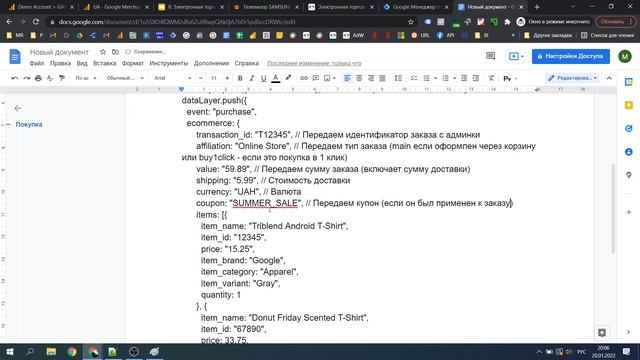Close the outline with the back arrow
Image resolution: width=640 pixels, height=360 pixels.
pyautogui.click(x=18, y=108)
